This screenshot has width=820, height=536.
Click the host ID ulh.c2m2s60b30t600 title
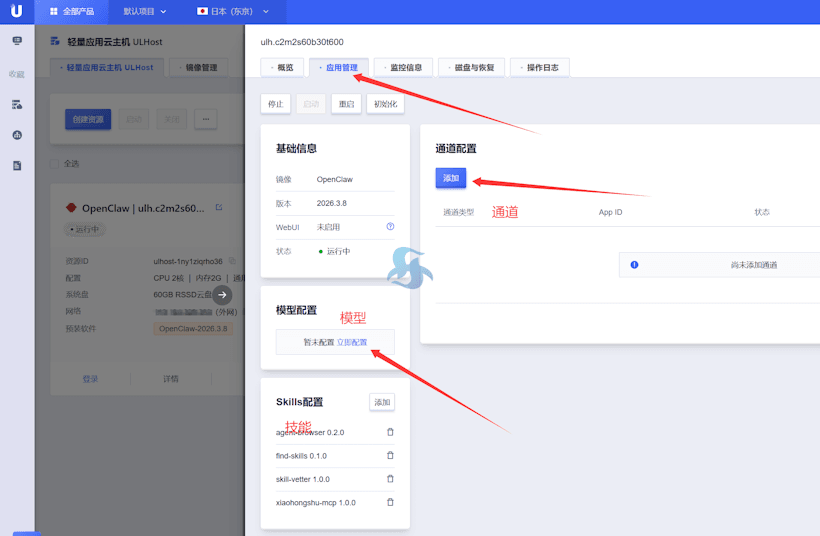tap(302, 42)
